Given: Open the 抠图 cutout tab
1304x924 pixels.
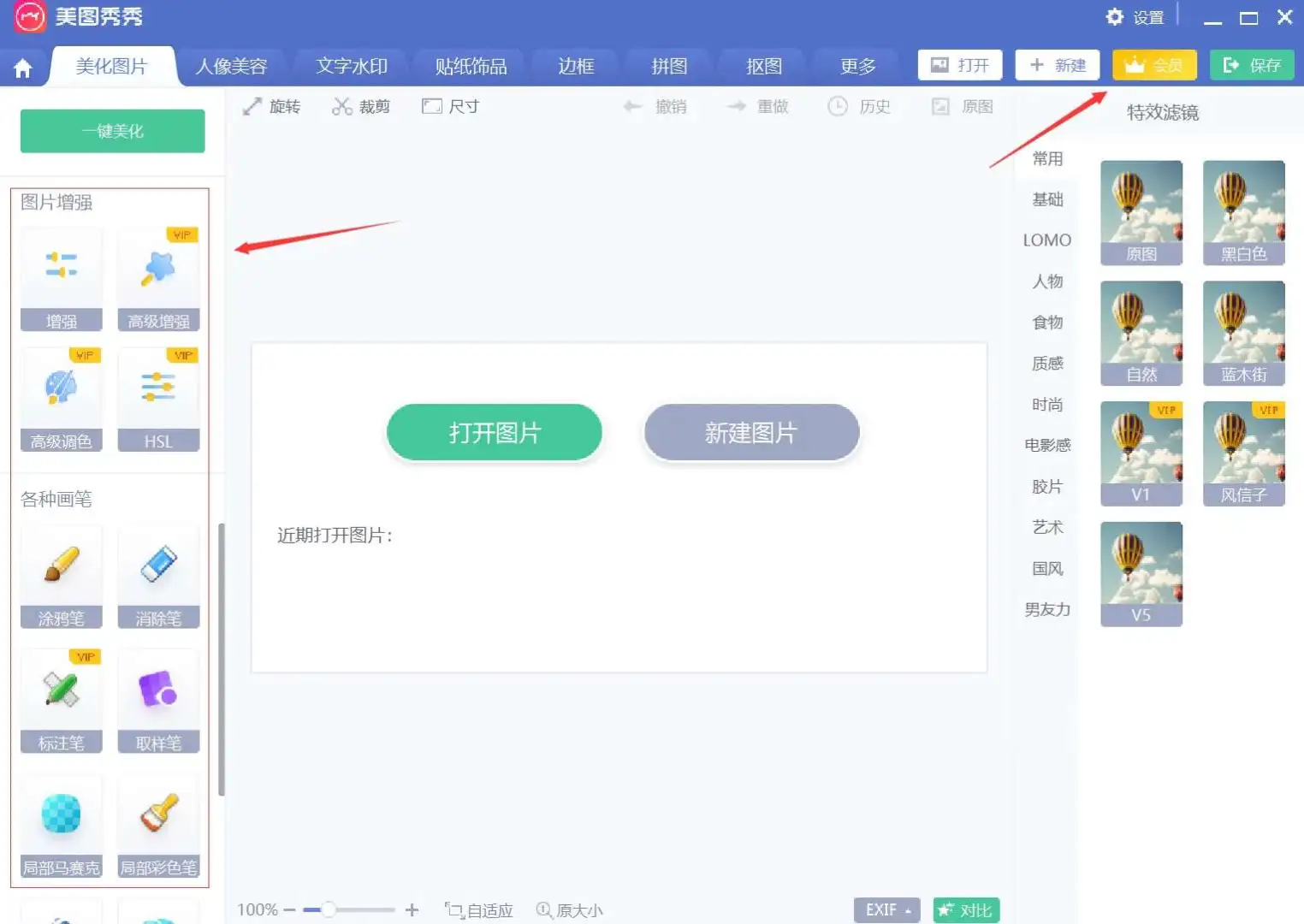Looking at the screenshot, I should (761, 65).
